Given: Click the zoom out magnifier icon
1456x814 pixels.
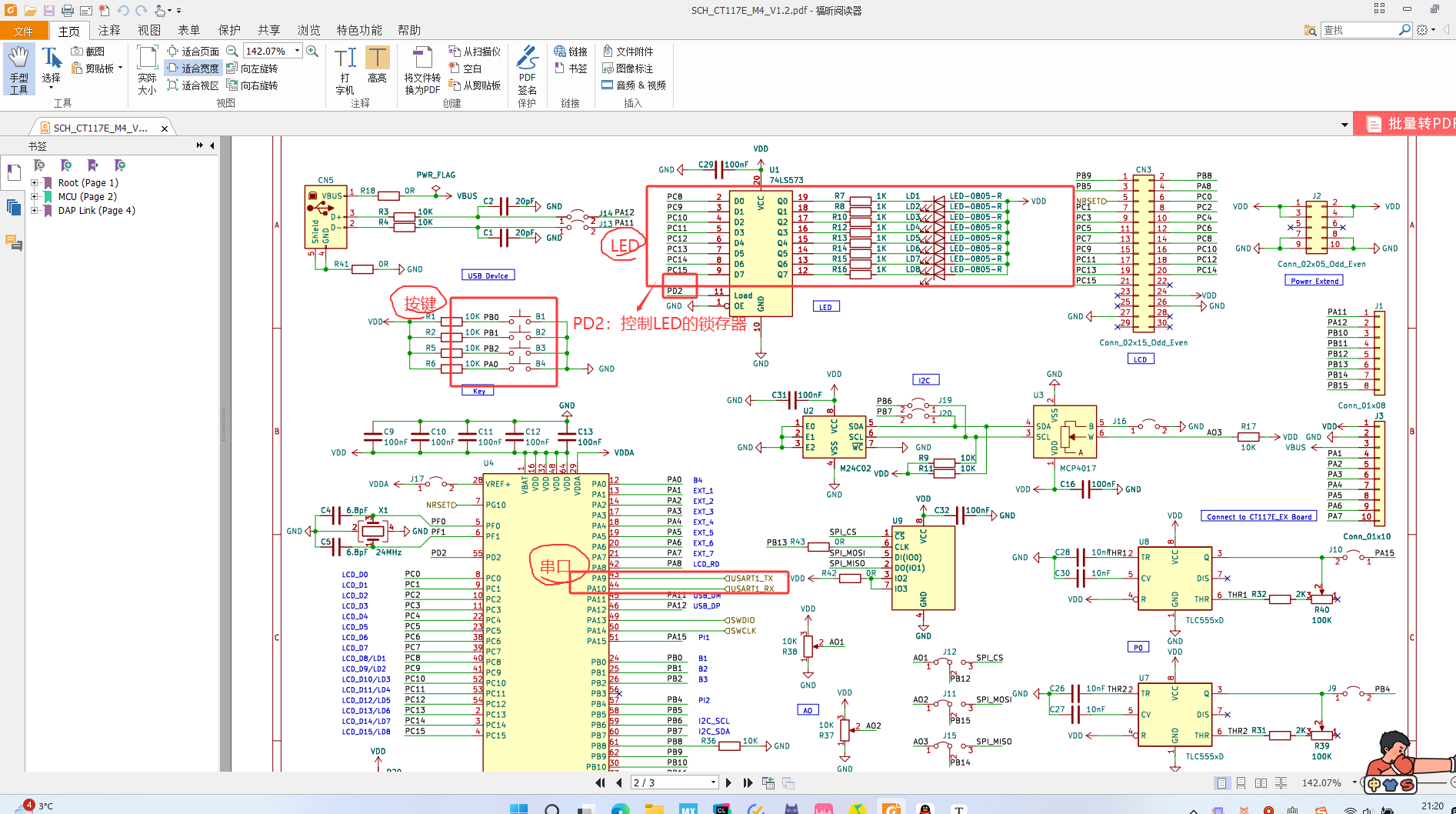Looking at the screenshot, I should coord(232,51).
